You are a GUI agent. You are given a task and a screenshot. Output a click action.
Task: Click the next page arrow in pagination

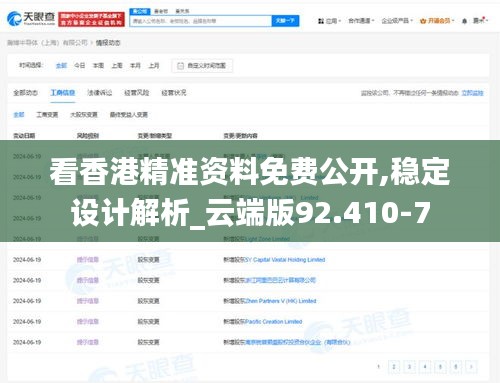(x=471, y=367)
